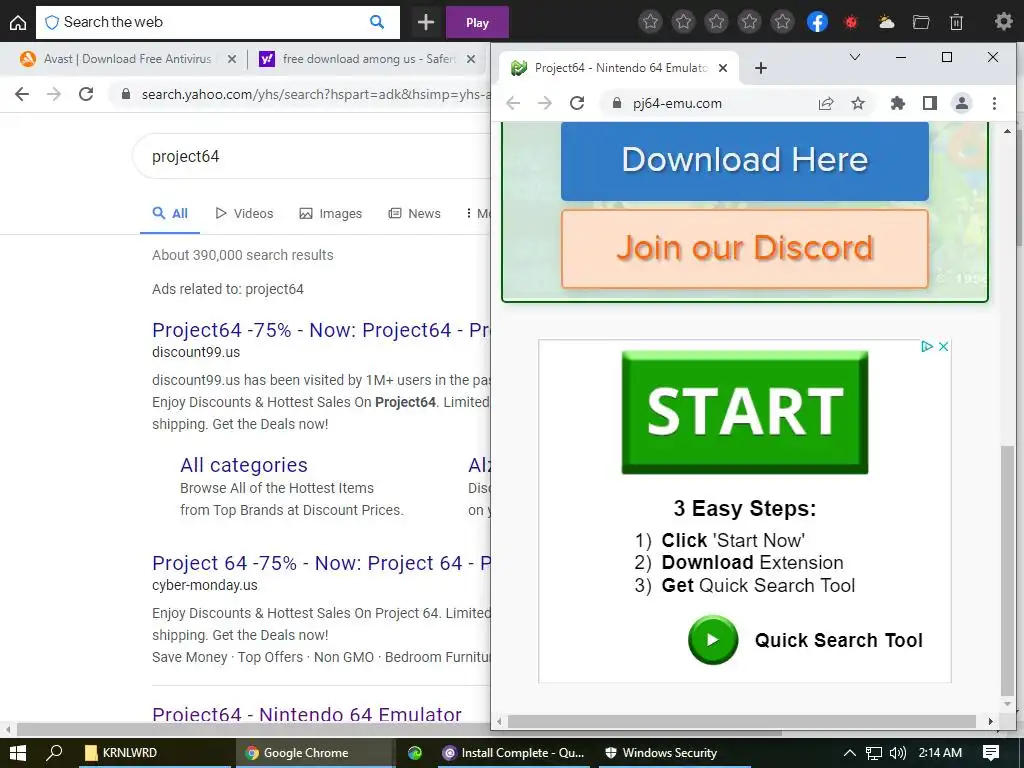The height and width of the screenshot is (768, 1024).
Task: Click the search magnifier in Search the web bar
Action: 377,22
